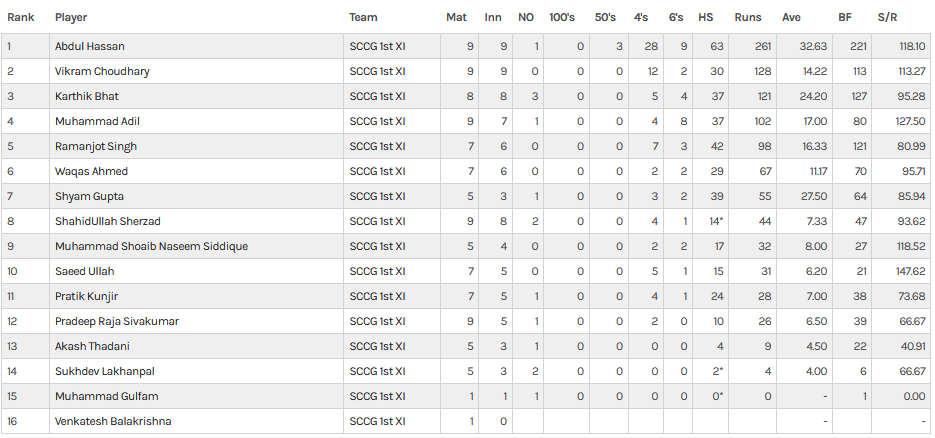Image resolution: width=935 pixels, height=438 pixels.
Task: Click the 6's column header
Action: click(x=676, y=17)
